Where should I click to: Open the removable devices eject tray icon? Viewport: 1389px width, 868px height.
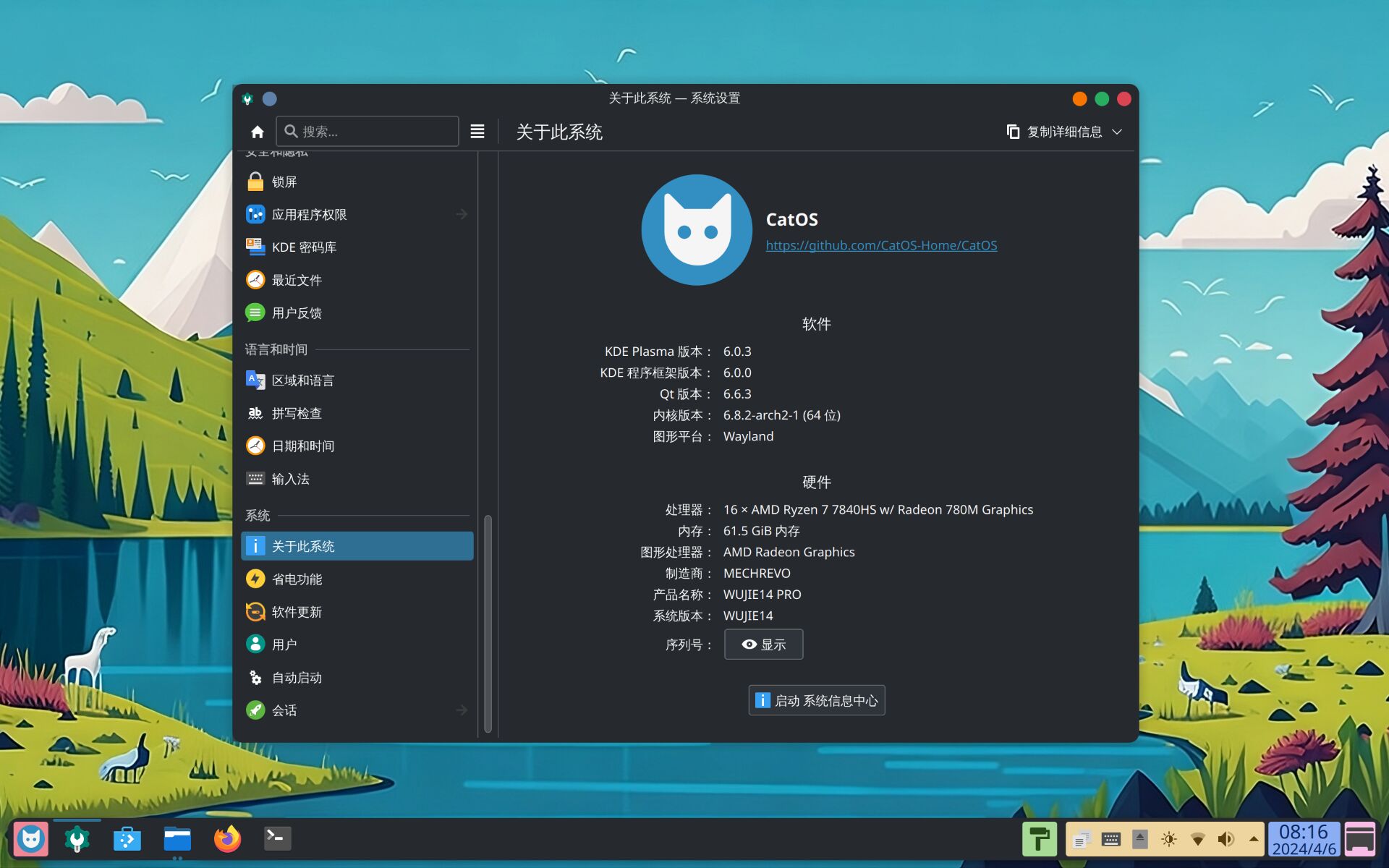click(x=1140, y=839)
